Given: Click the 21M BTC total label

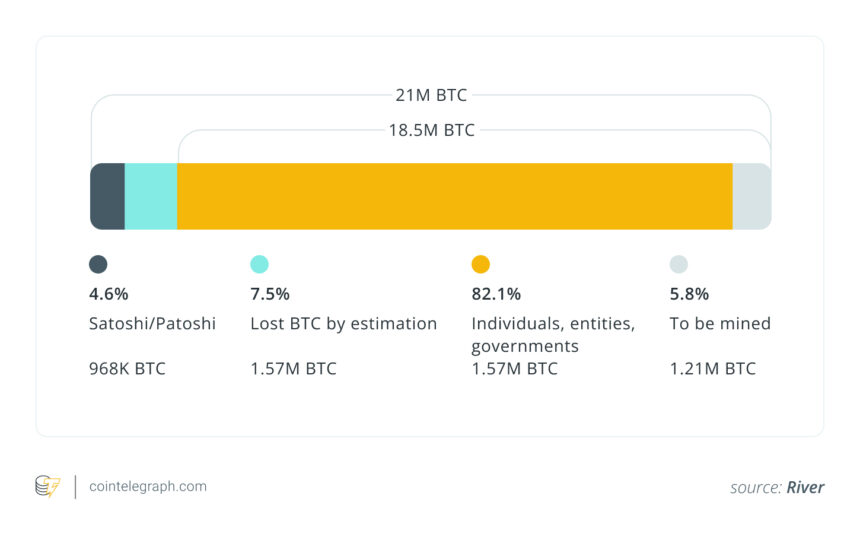Looking at the screenshot, I should click(430, 96).
